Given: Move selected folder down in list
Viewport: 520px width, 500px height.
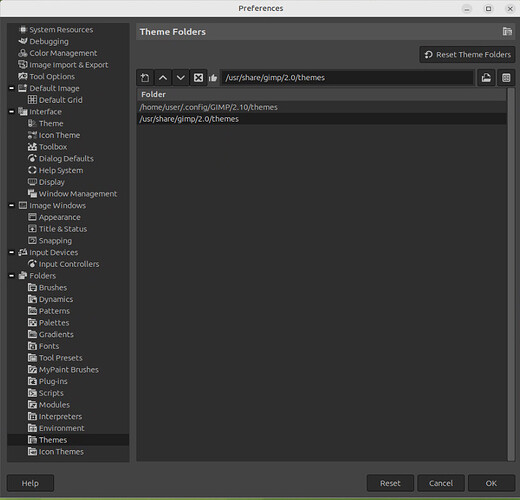Looking at the screenshot, I should point(180,78).
